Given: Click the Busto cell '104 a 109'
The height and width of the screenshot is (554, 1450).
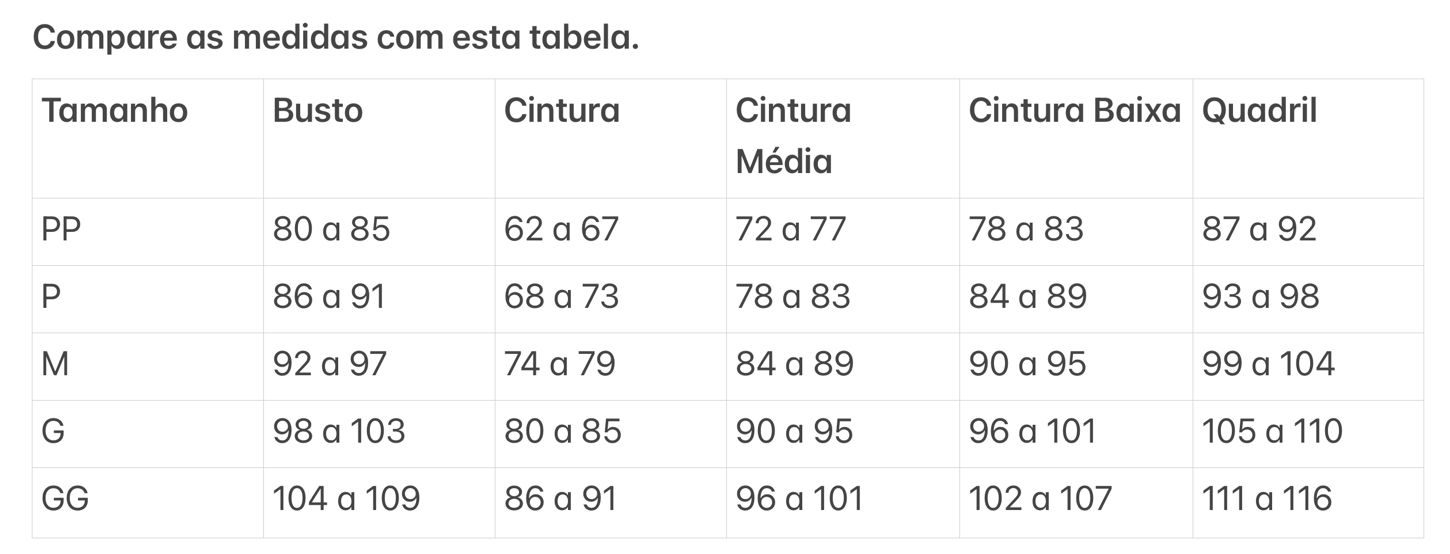Looking at the screenshot, I should pyautogui.click(x=346, y=498).
